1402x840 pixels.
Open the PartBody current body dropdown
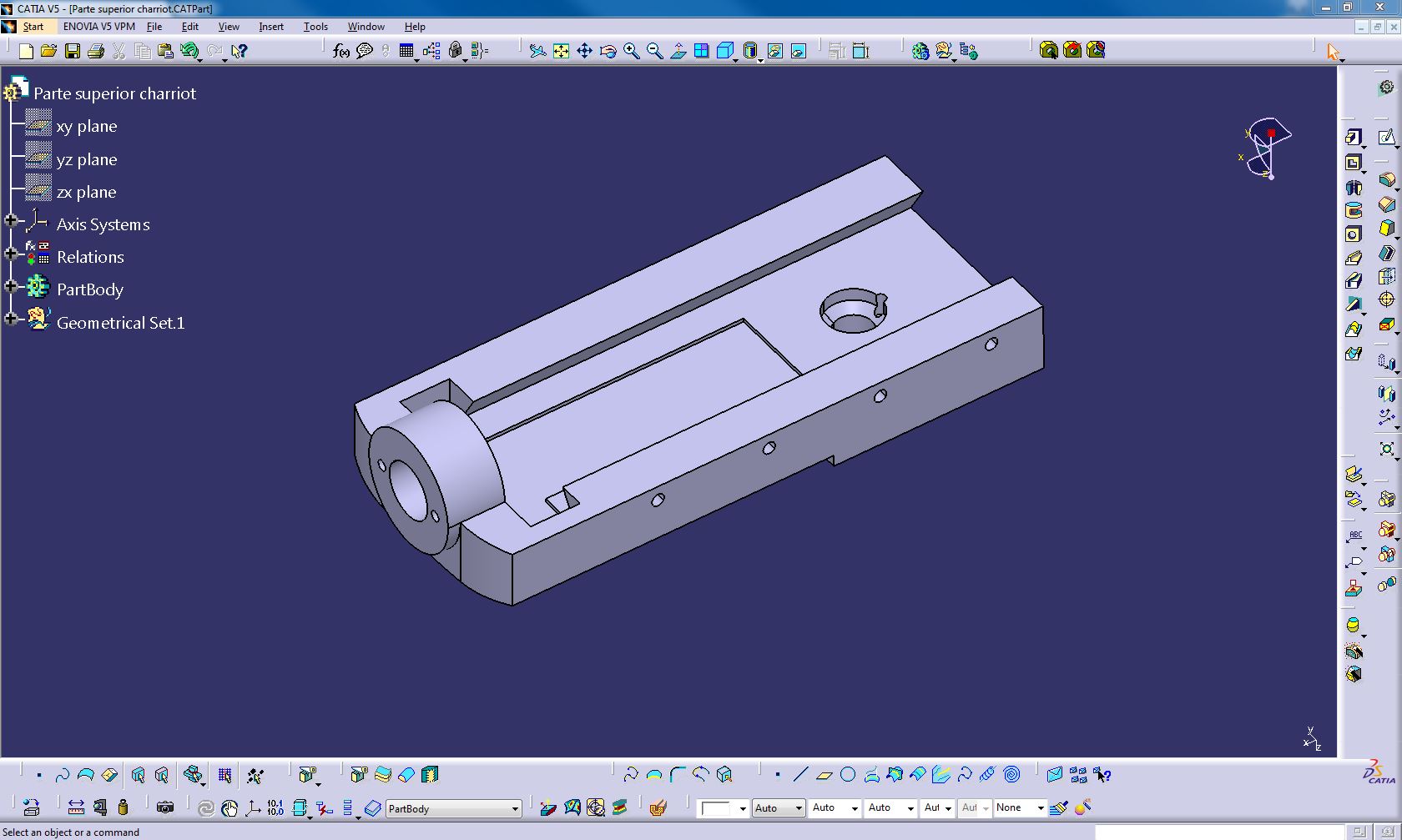515,809
